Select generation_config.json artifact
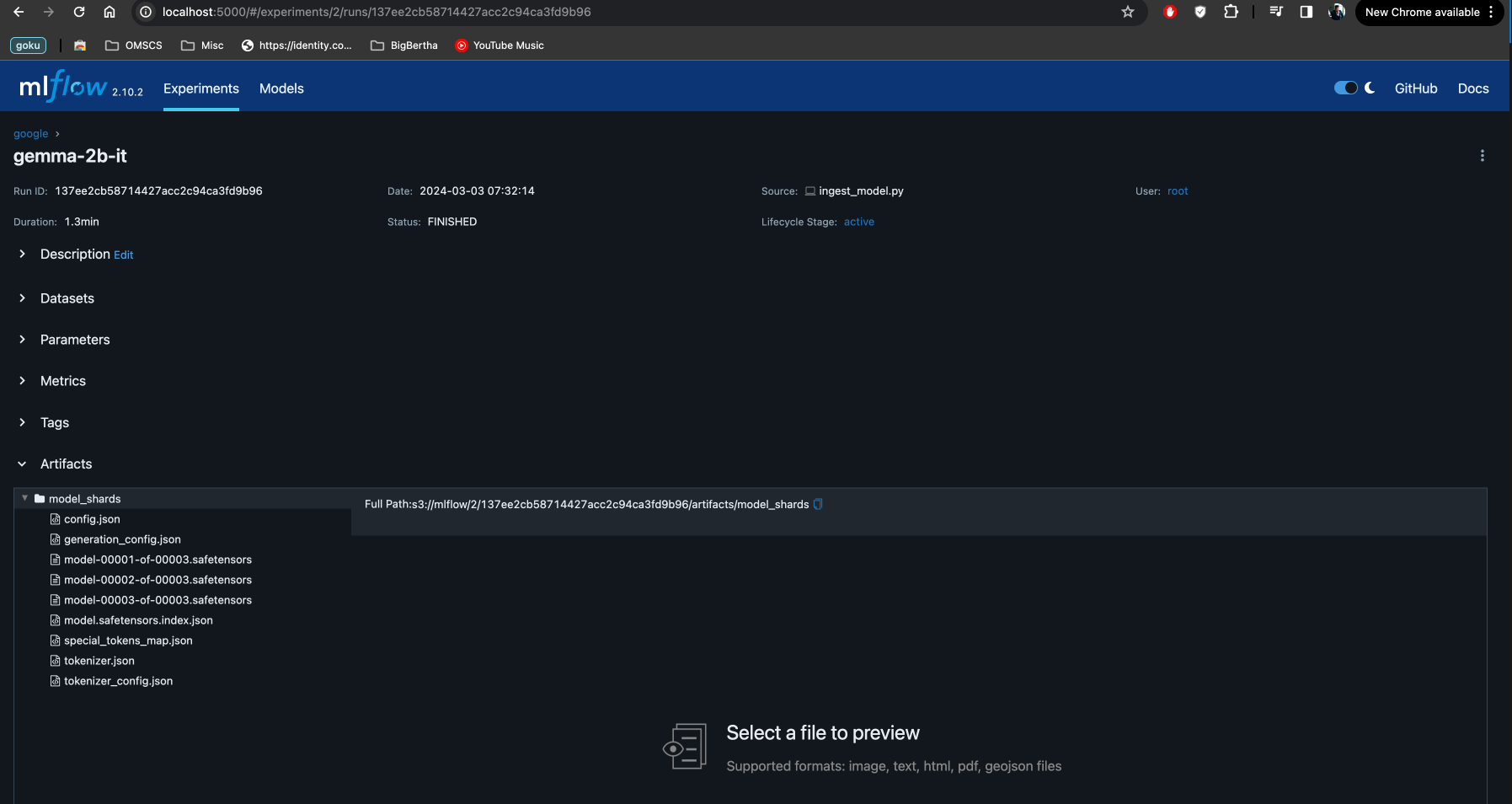The image size is (1512, 804). 122,539
